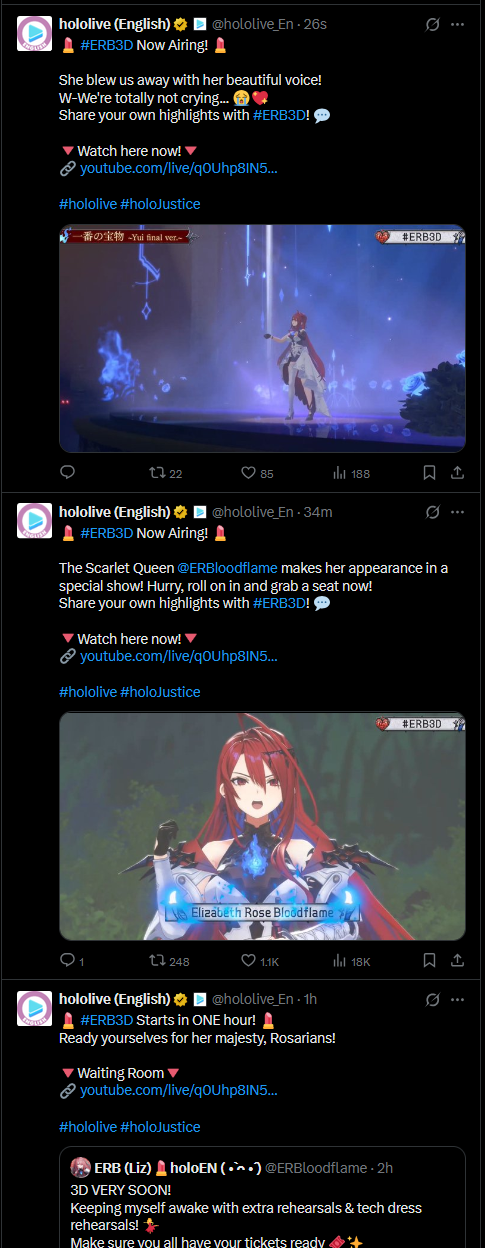Open more menu on the 1h tweet
Viewport: 485px width, 1248px height.
tap(457, 999)
